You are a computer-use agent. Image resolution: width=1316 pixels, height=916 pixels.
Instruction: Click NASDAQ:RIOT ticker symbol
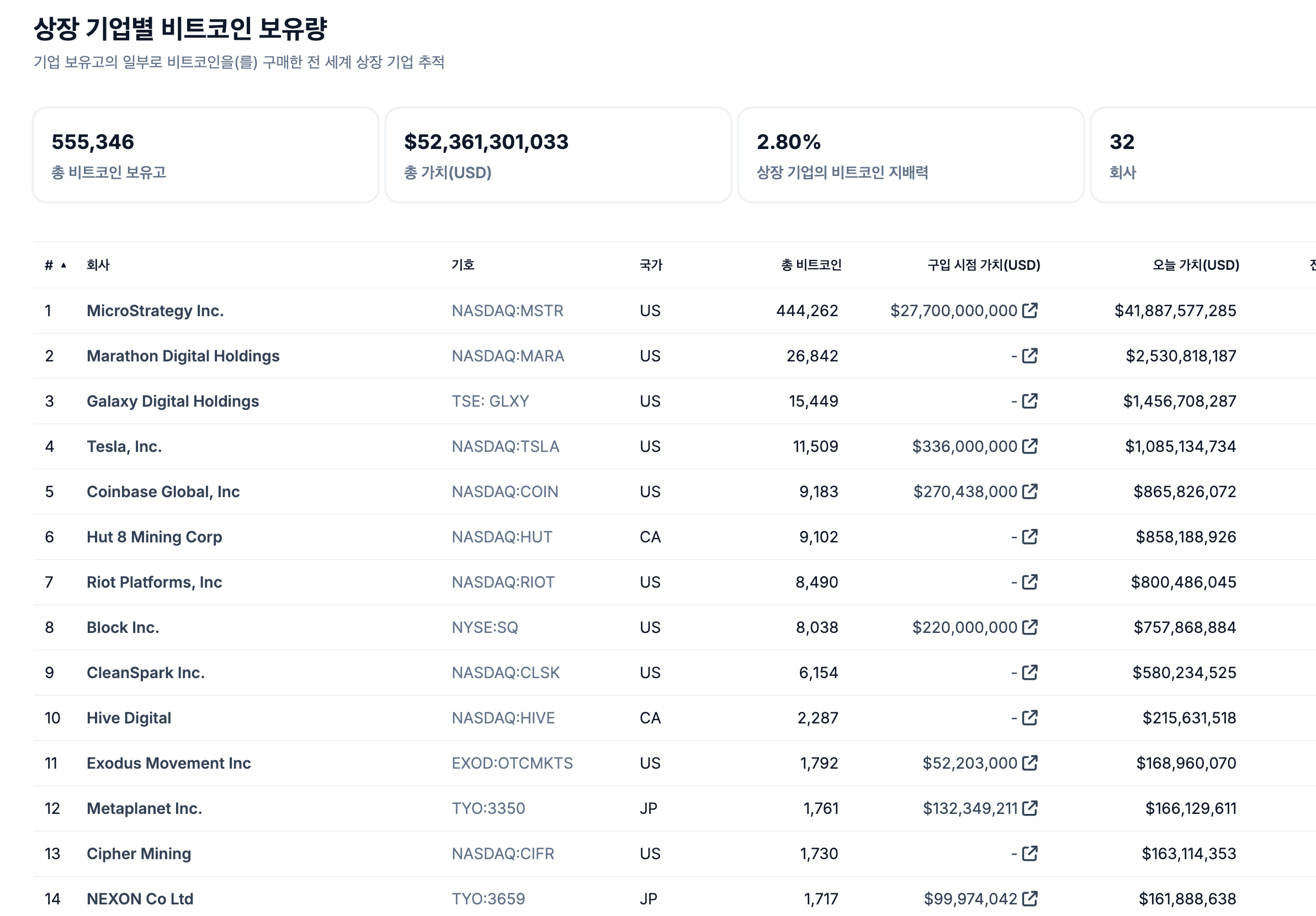(x=503, y=582)
